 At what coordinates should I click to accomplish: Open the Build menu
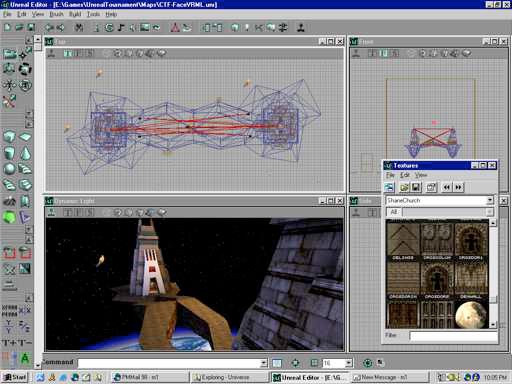point(75,14)
